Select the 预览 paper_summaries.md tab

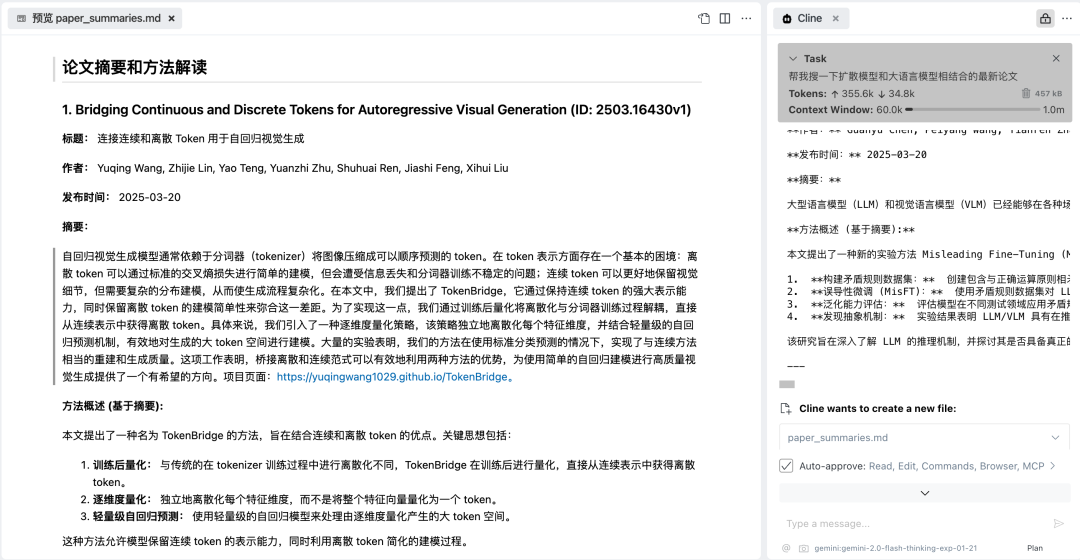pos(95,19)
